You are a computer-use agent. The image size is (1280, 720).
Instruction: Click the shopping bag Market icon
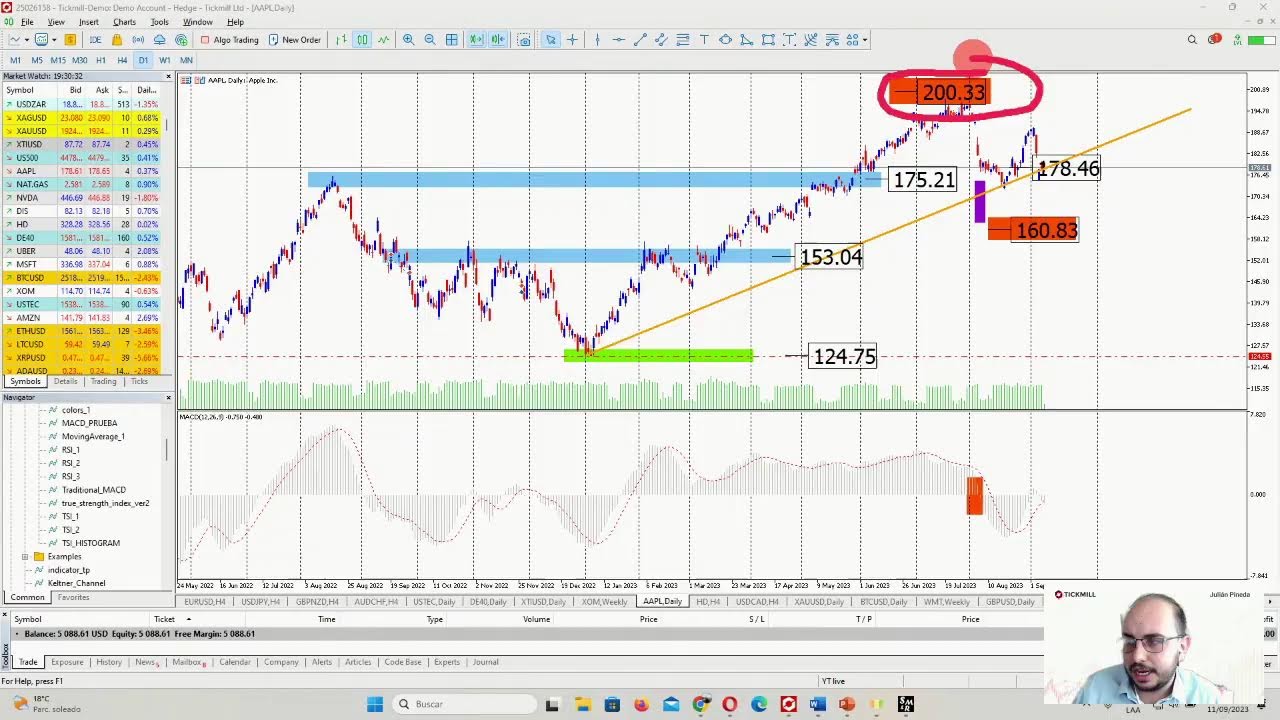click(117, 40)
